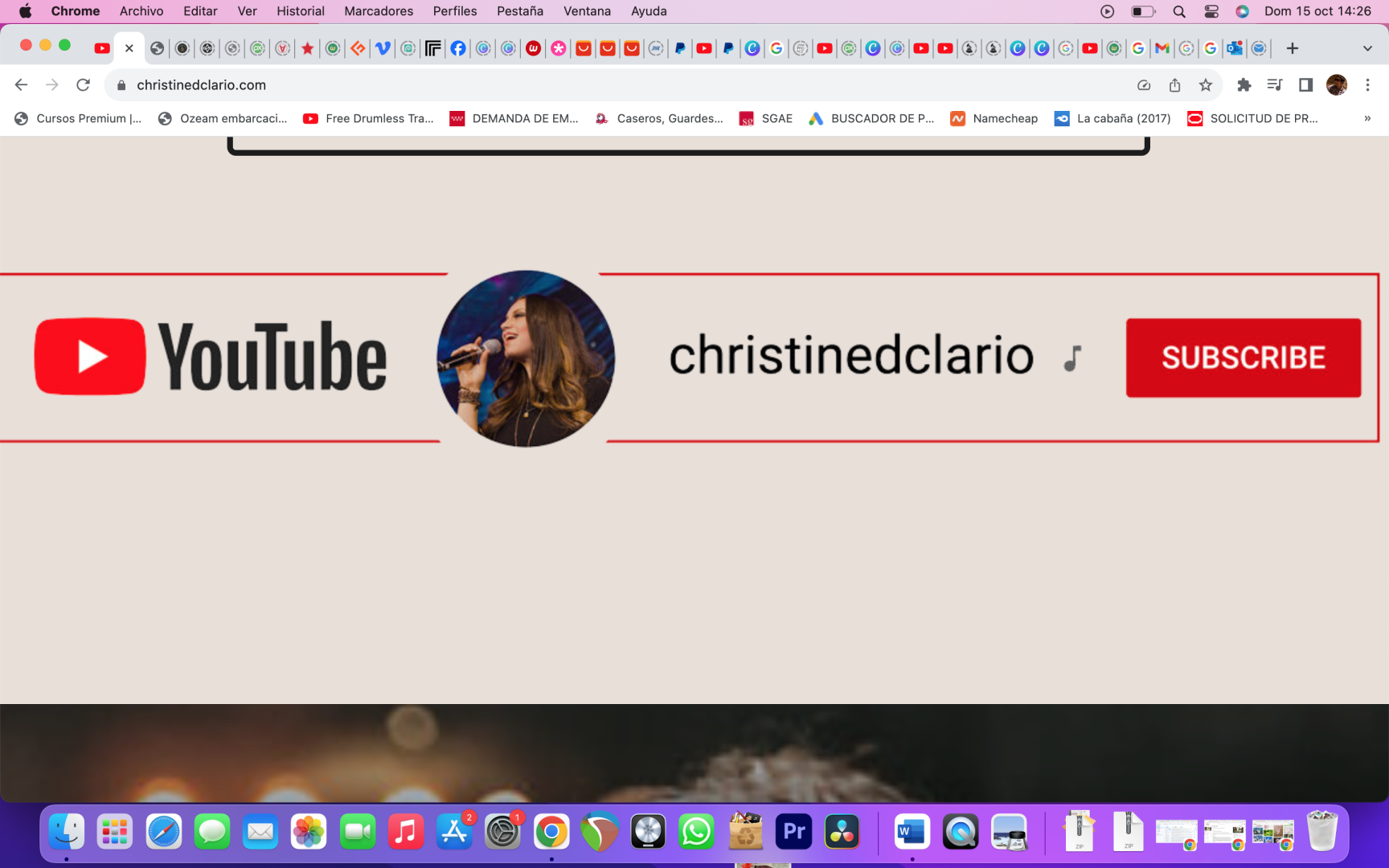Open the SGAE bookmark

click(766, 118)
